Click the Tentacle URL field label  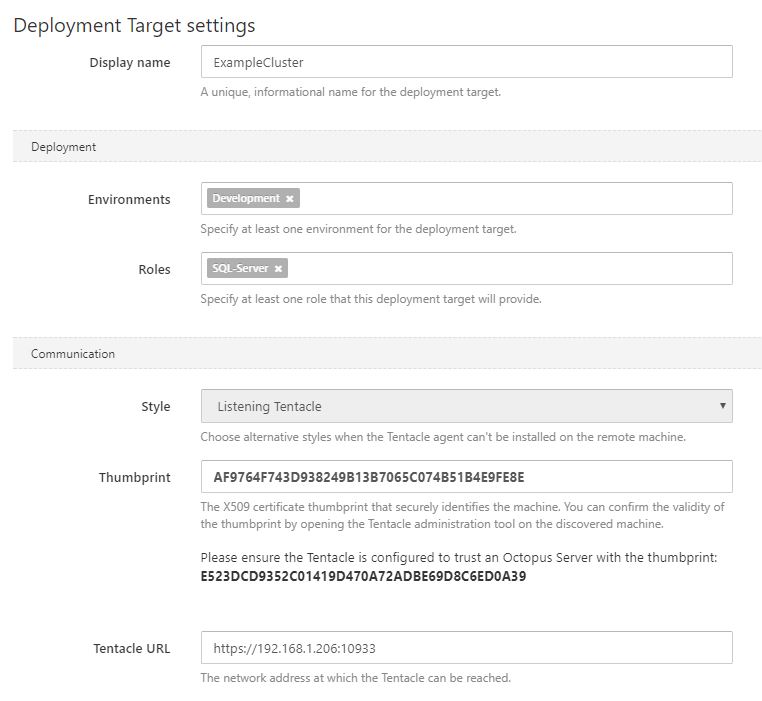132,648
